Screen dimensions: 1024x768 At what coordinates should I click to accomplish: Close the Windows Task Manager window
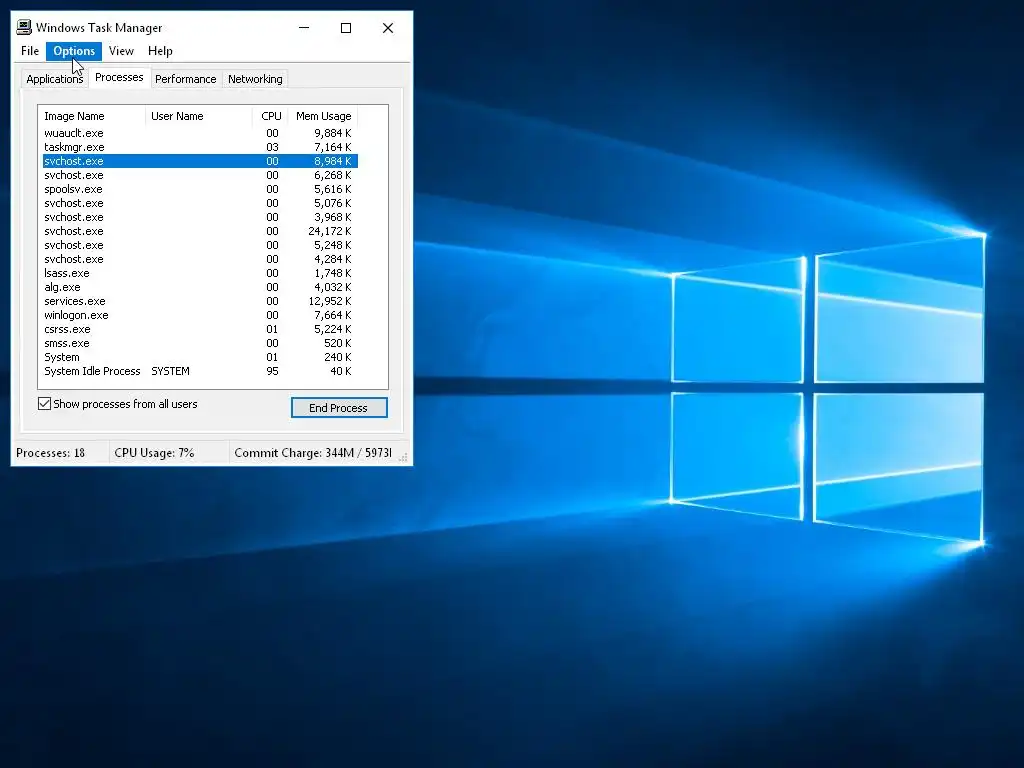coord(388,27)
